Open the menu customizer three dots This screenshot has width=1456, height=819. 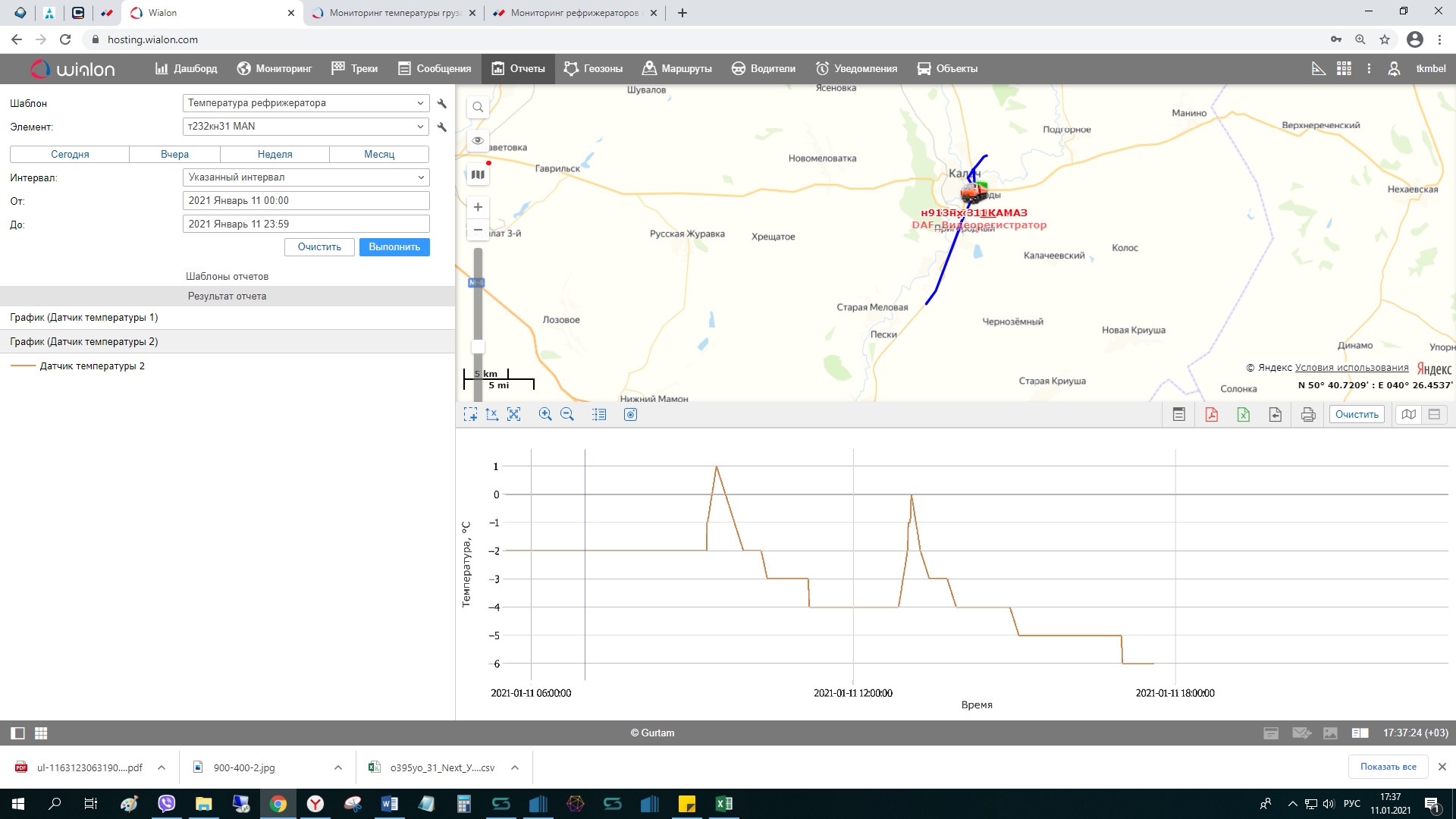pos(1369,68)
